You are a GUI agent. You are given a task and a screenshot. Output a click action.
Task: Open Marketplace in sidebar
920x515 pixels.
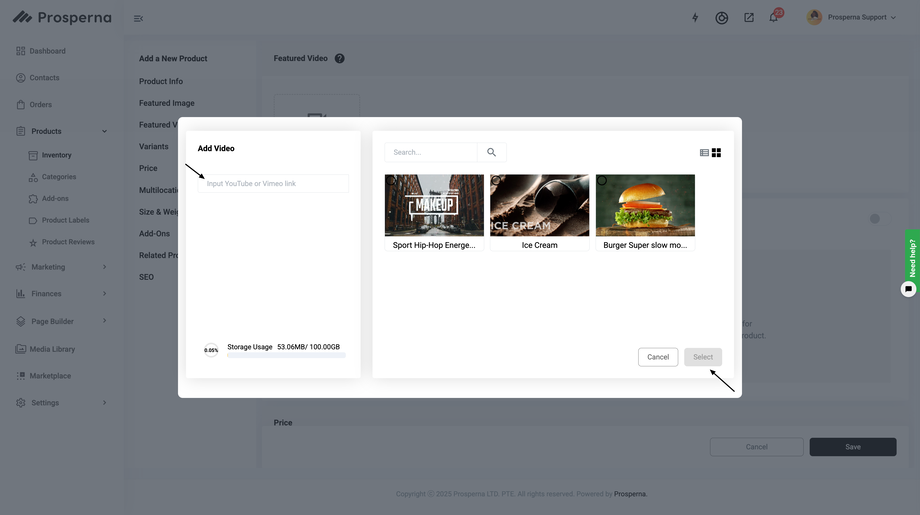(x=43, y=376)
